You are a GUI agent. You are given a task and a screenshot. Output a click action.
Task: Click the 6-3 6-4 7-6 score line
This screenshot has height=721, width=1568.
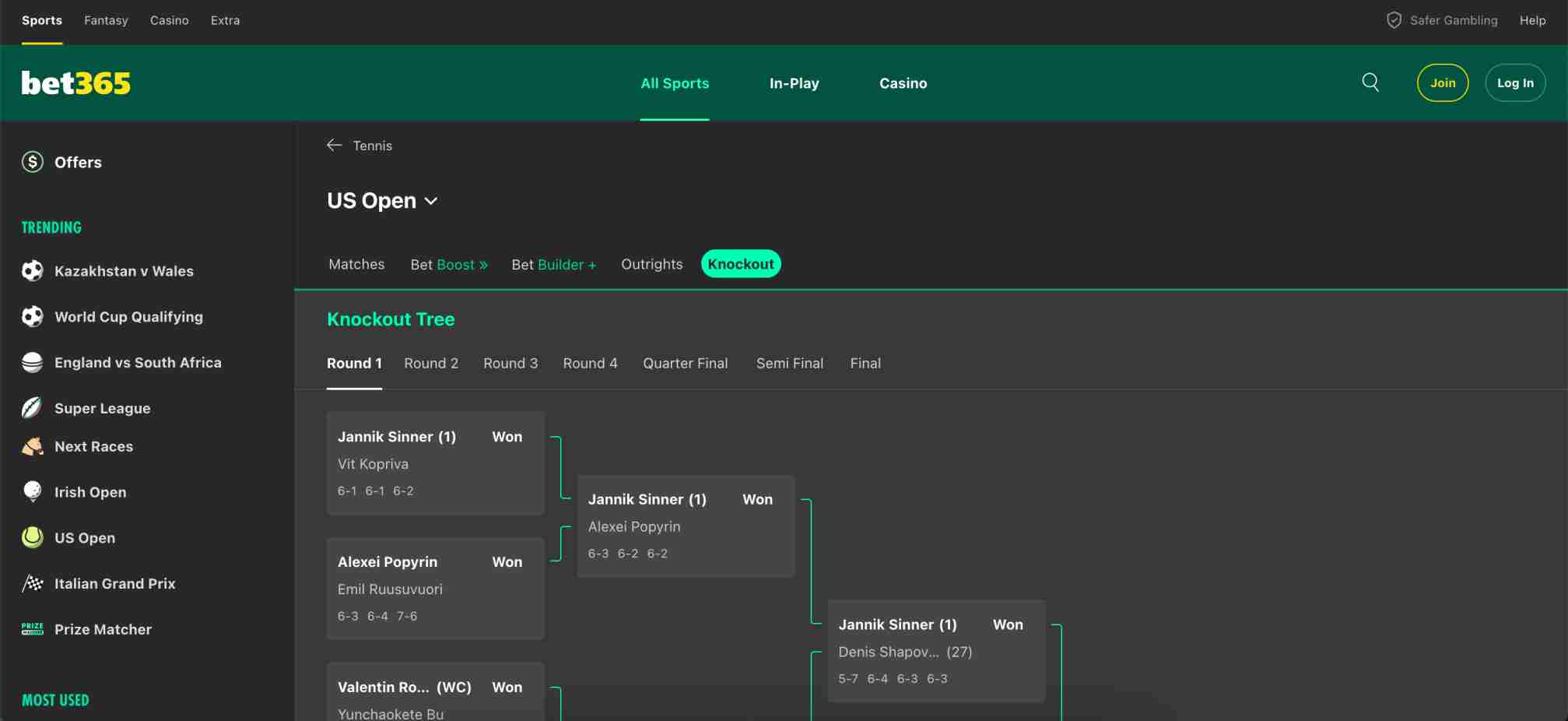click(x=377, y=616)
